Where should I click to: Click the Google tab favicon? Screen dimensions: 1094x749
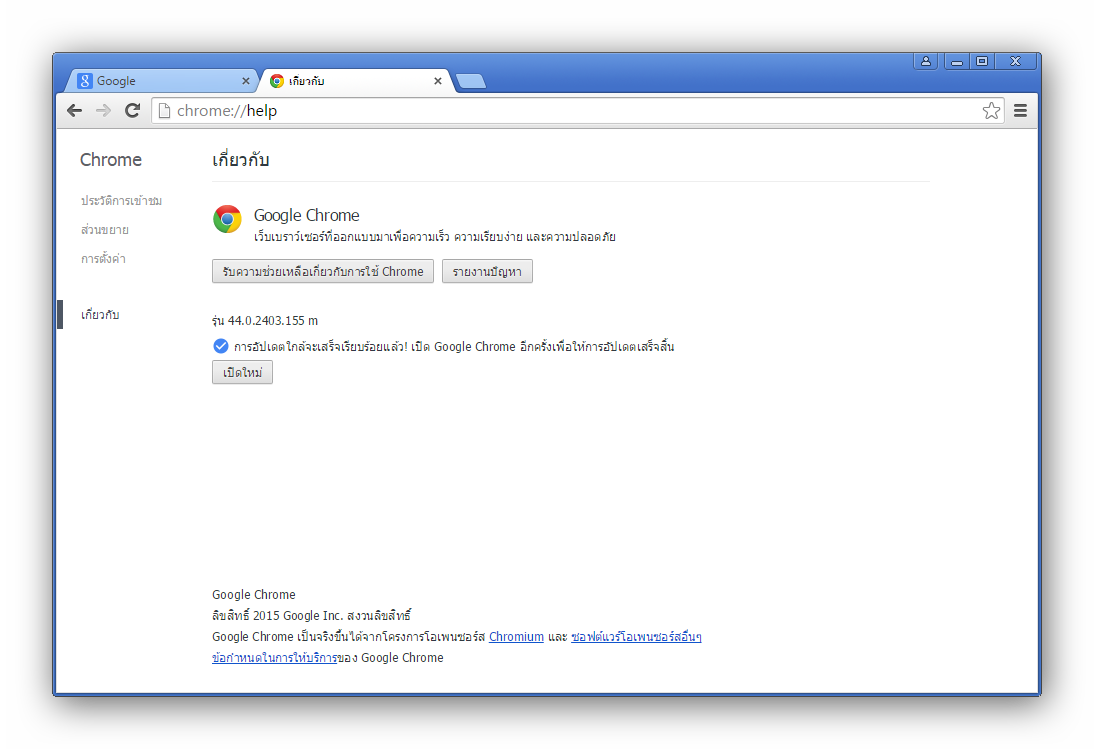pos(85,81)
